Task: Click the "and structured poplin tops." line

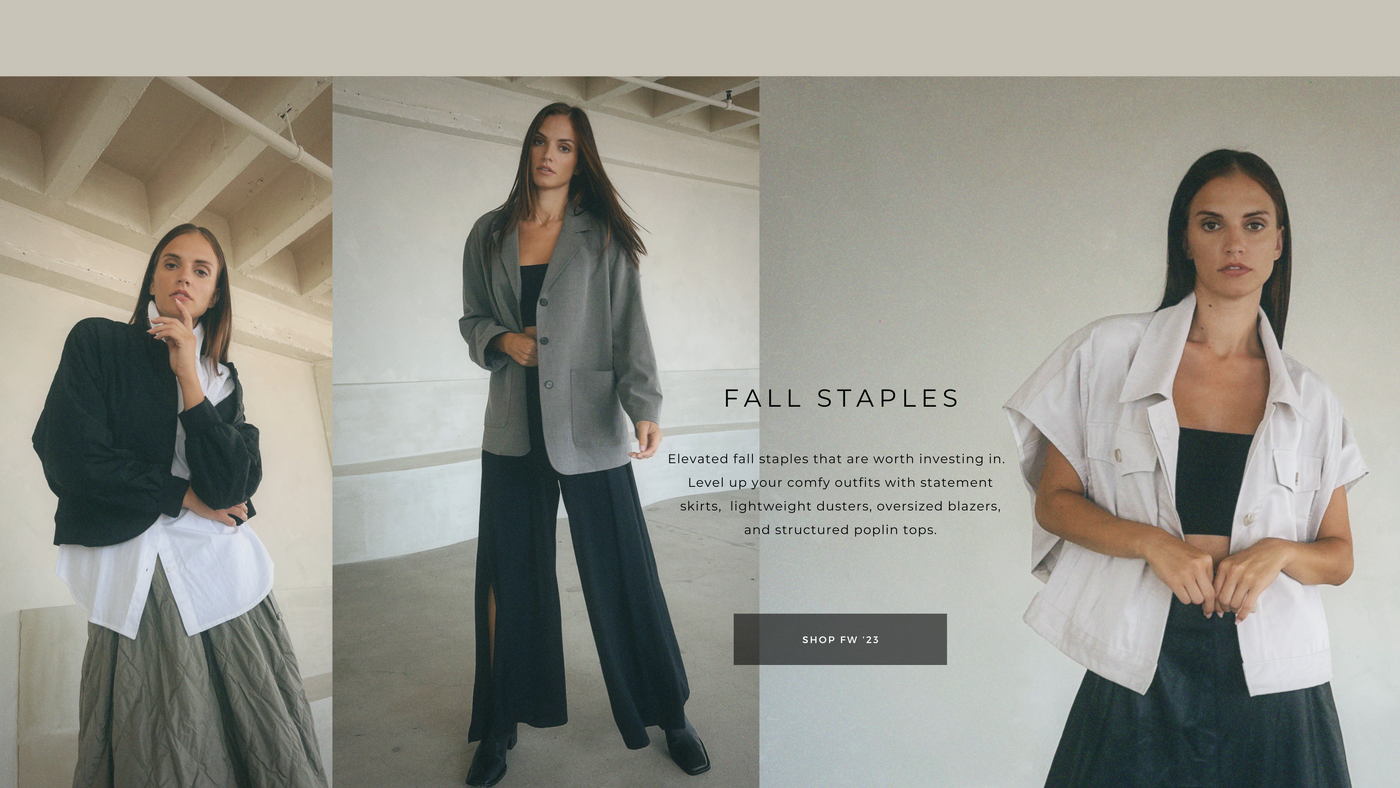Action: [x=840, y=530]
